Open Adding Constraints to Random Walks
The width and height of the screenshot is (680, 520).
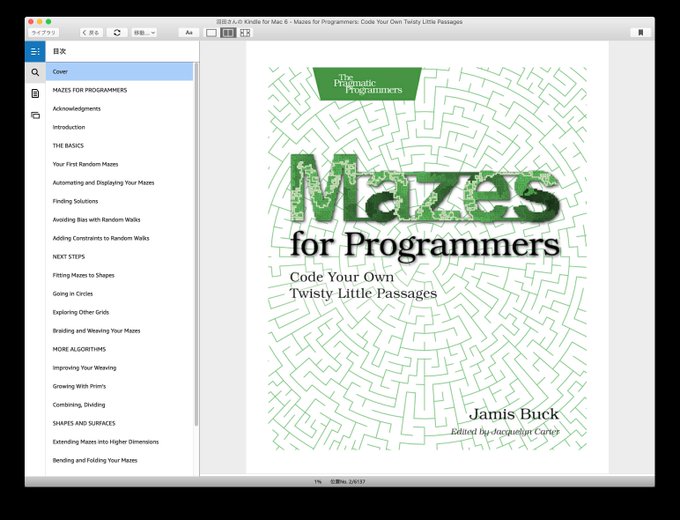coord(120,238)
